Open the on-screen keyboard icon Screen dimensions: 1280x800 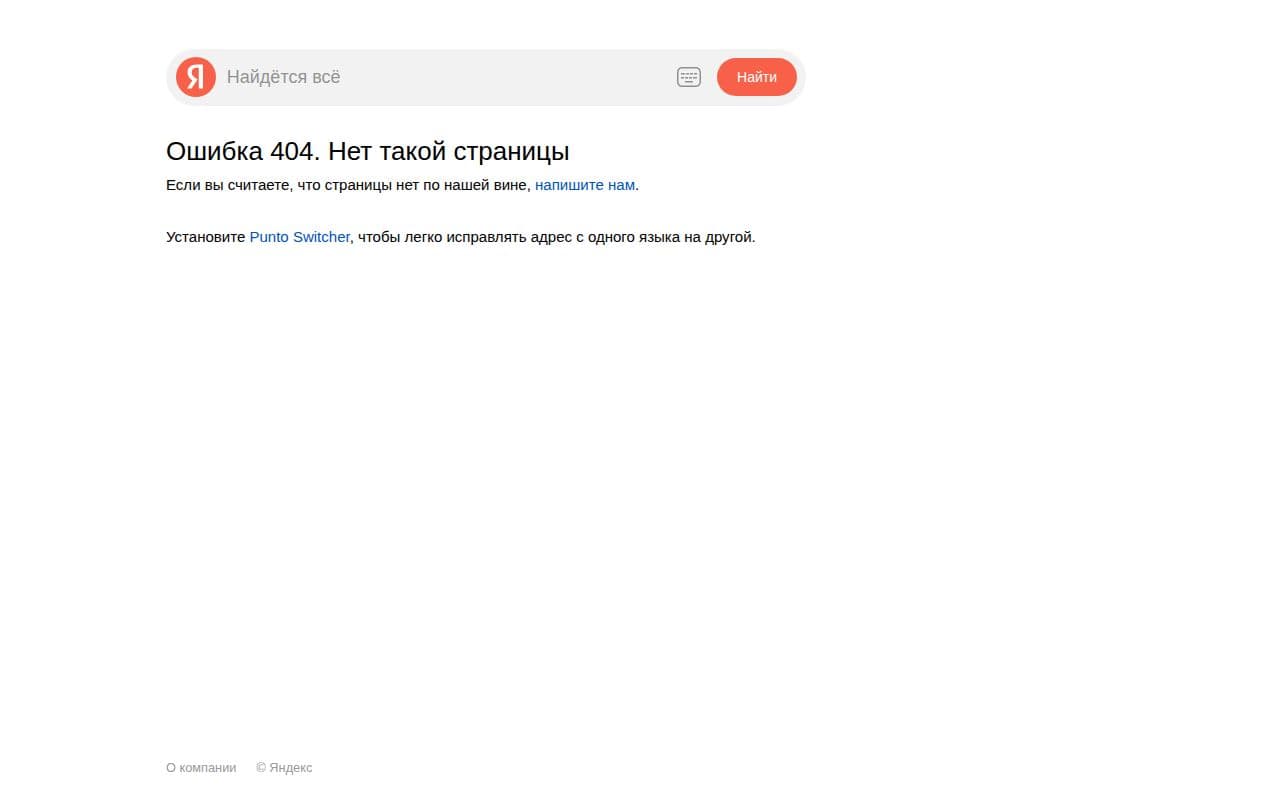point(689,77)
